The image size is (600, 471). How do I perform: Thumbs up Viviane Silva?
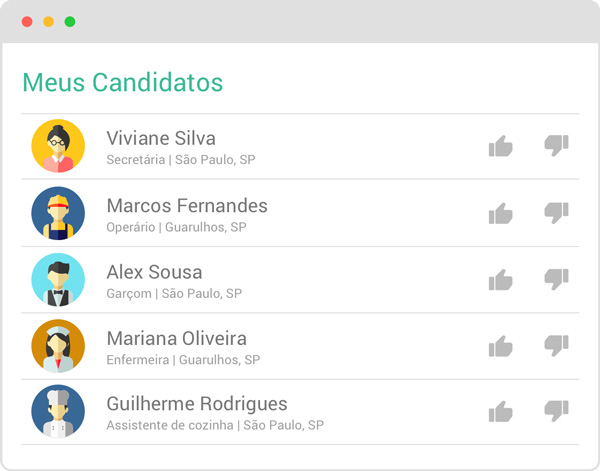click(x=500, y=147)
